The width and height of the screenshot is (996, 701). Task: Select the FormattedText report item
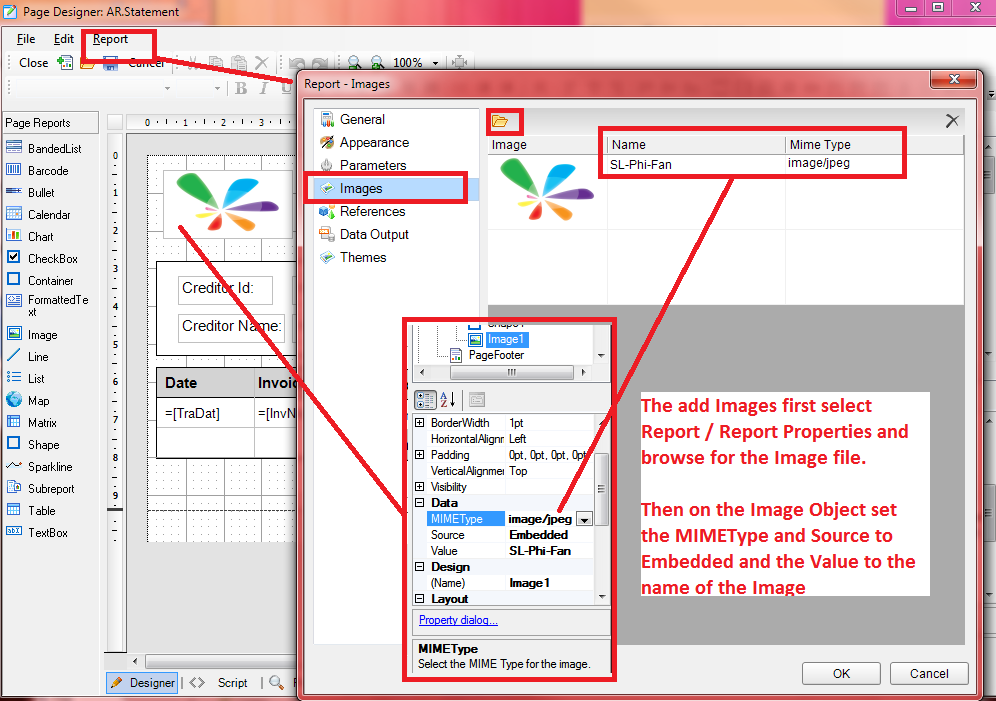click(48, 305)
